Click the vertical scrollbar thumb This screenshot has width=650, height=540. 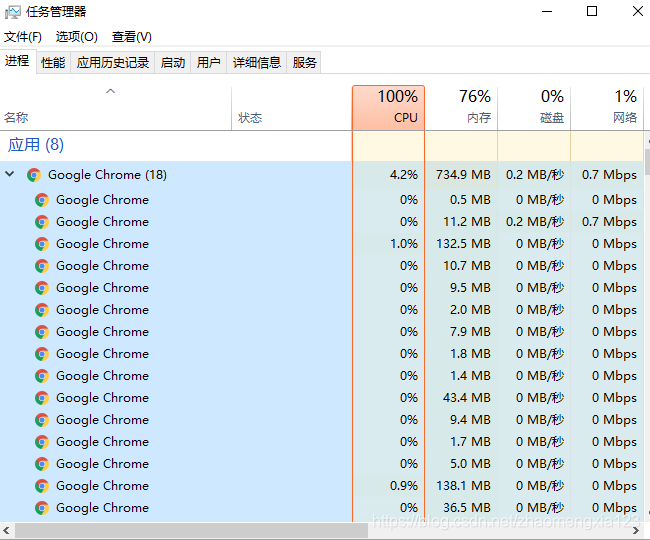647,162
